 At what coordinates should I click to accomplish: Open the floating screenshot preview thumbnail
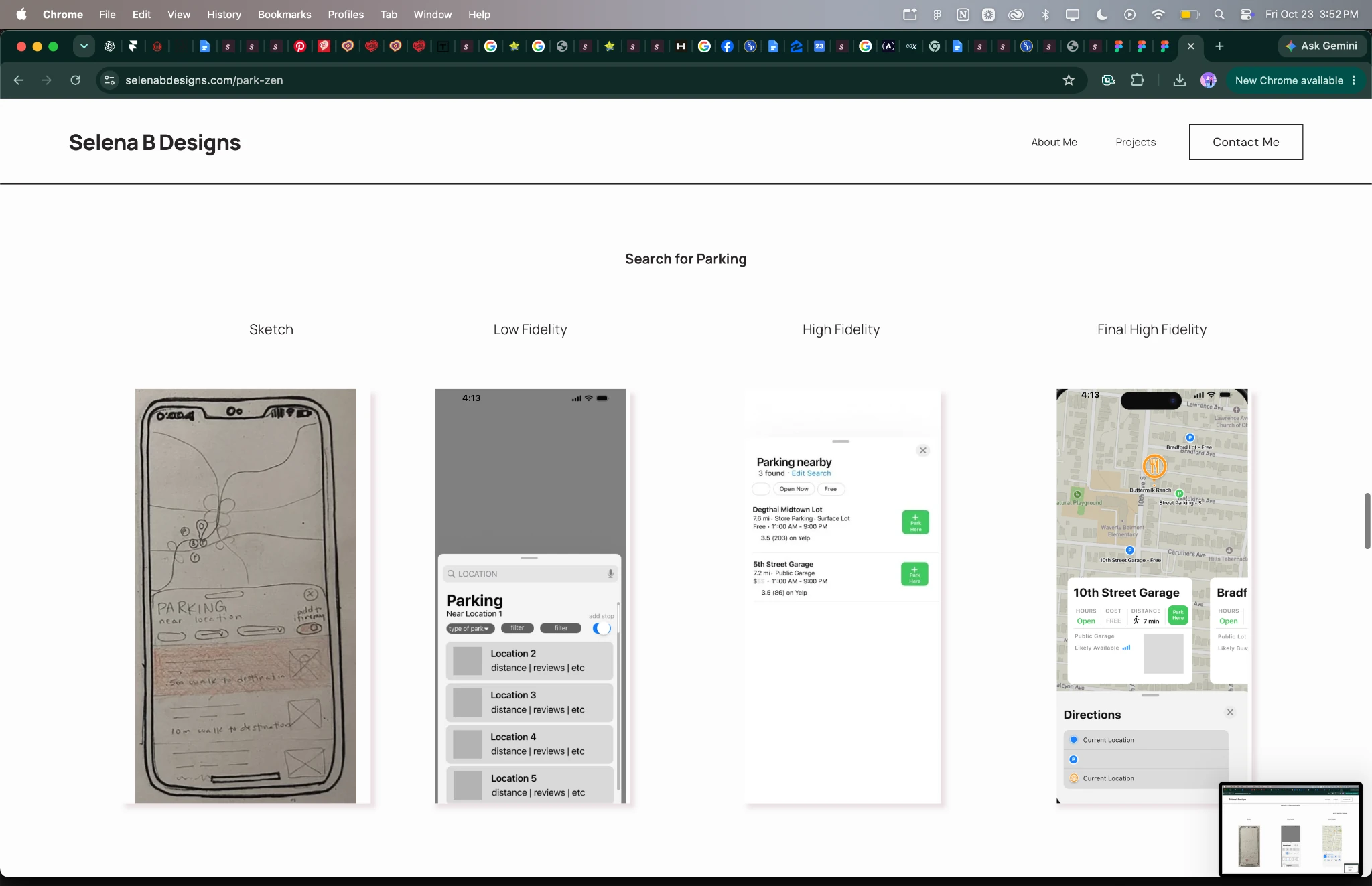click(x=1290, y=829)
